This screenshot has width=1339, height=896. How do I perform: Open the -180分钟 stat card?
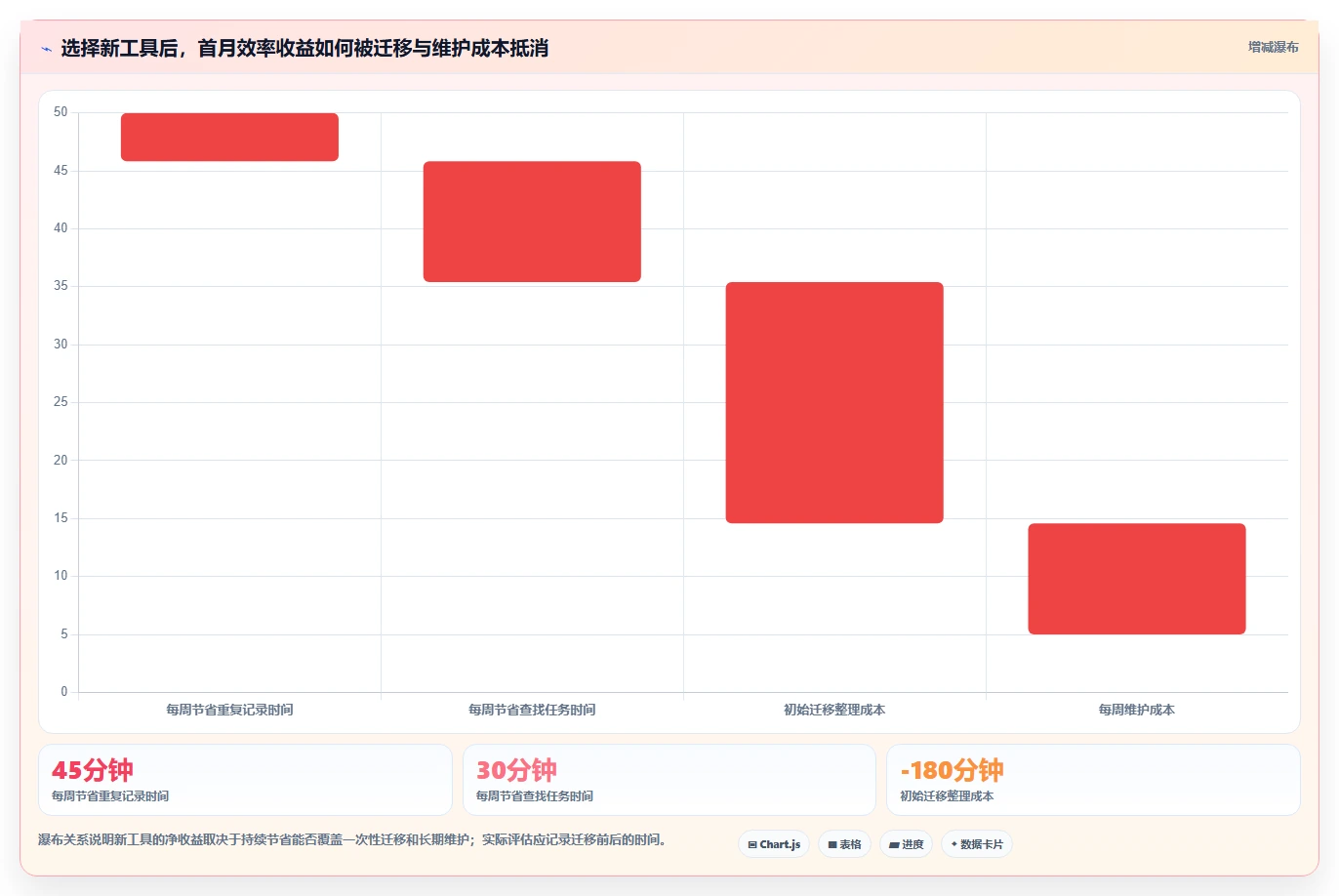(x=1093, y=780)
